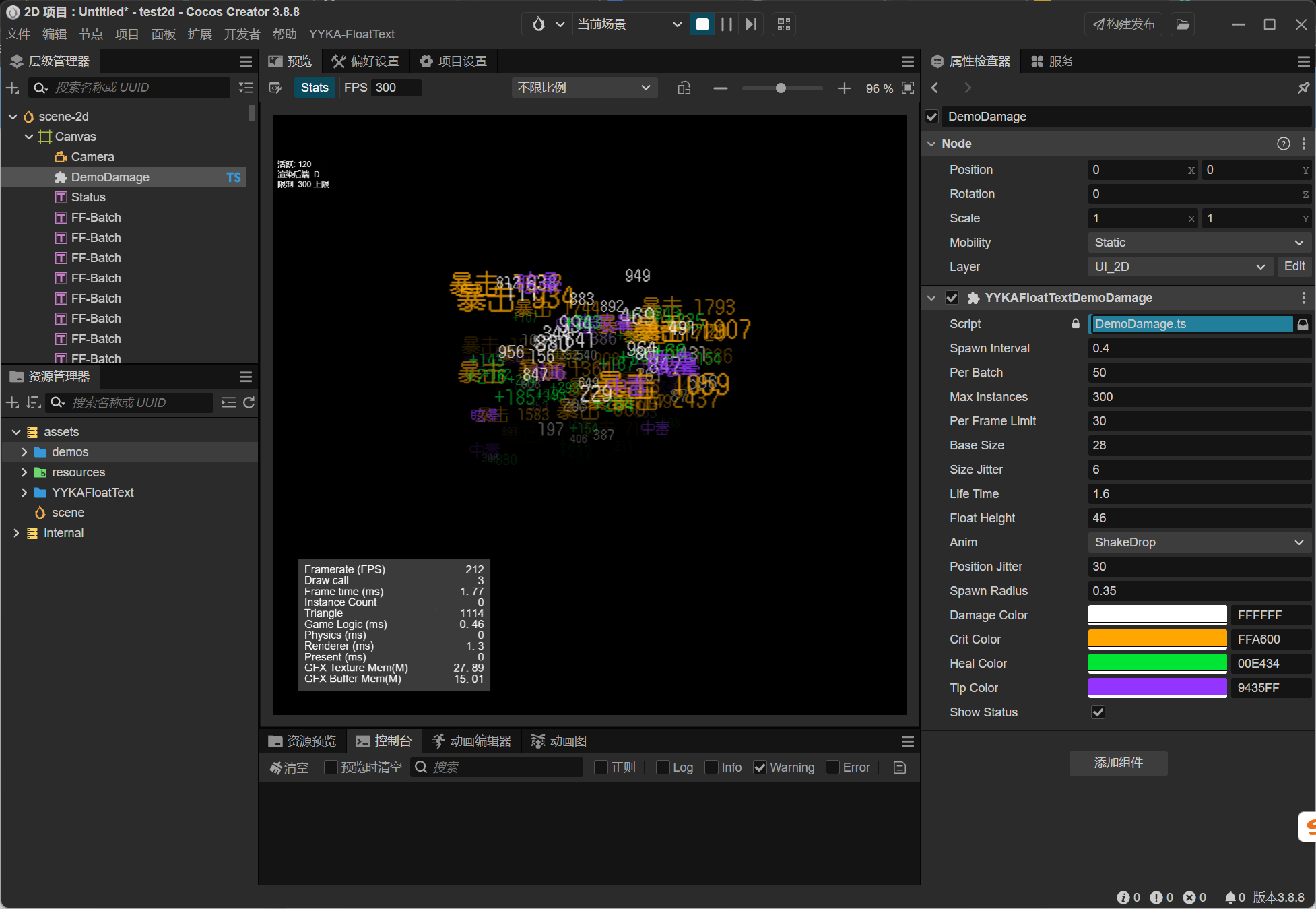
Task: Click Edit button next to Layer
Action: point(1294,267)
